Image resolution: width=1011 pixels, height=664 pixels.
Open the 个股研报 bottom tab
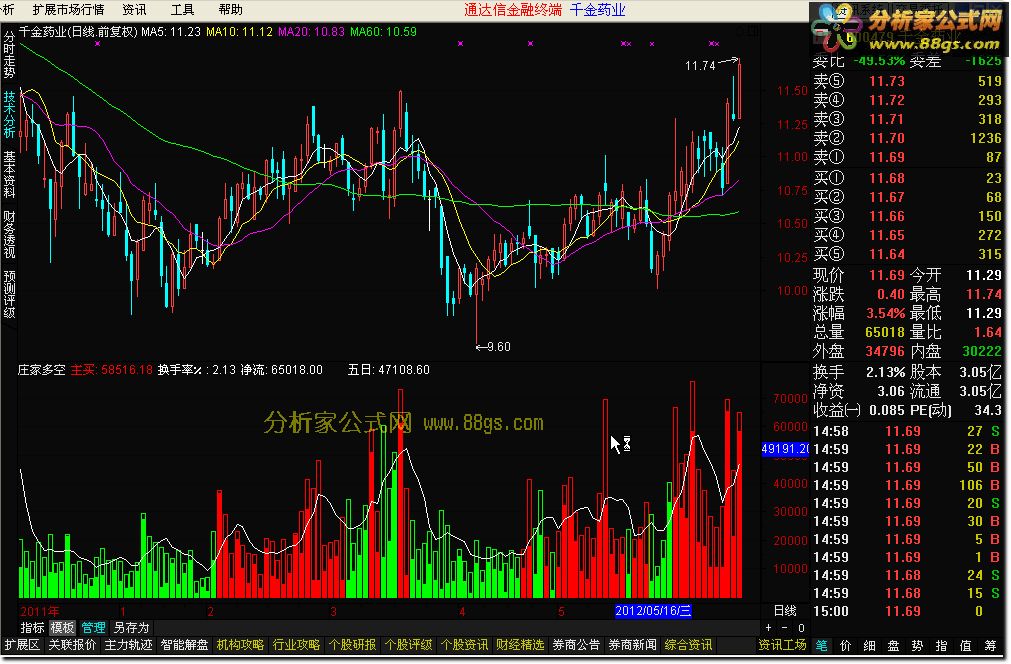[353, 645]
